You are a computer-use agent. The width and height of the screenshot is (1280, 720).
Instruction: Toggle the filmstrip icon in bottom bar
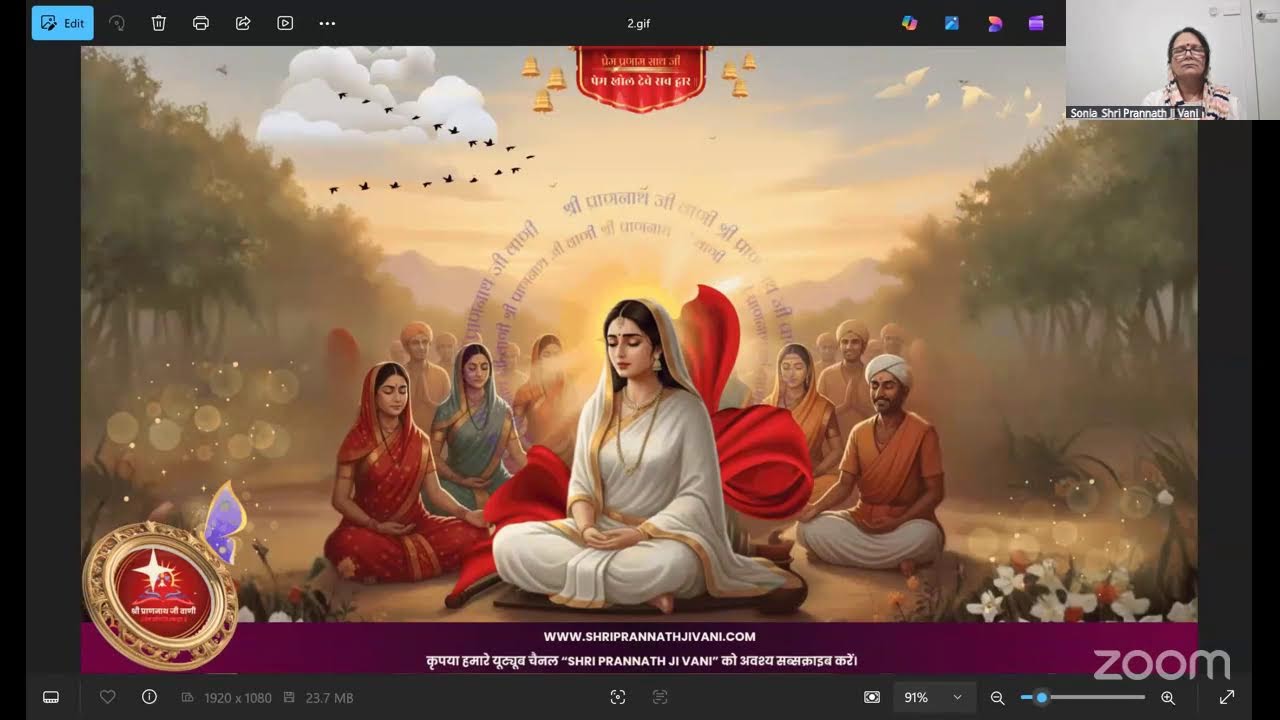(x=51, y=697)
